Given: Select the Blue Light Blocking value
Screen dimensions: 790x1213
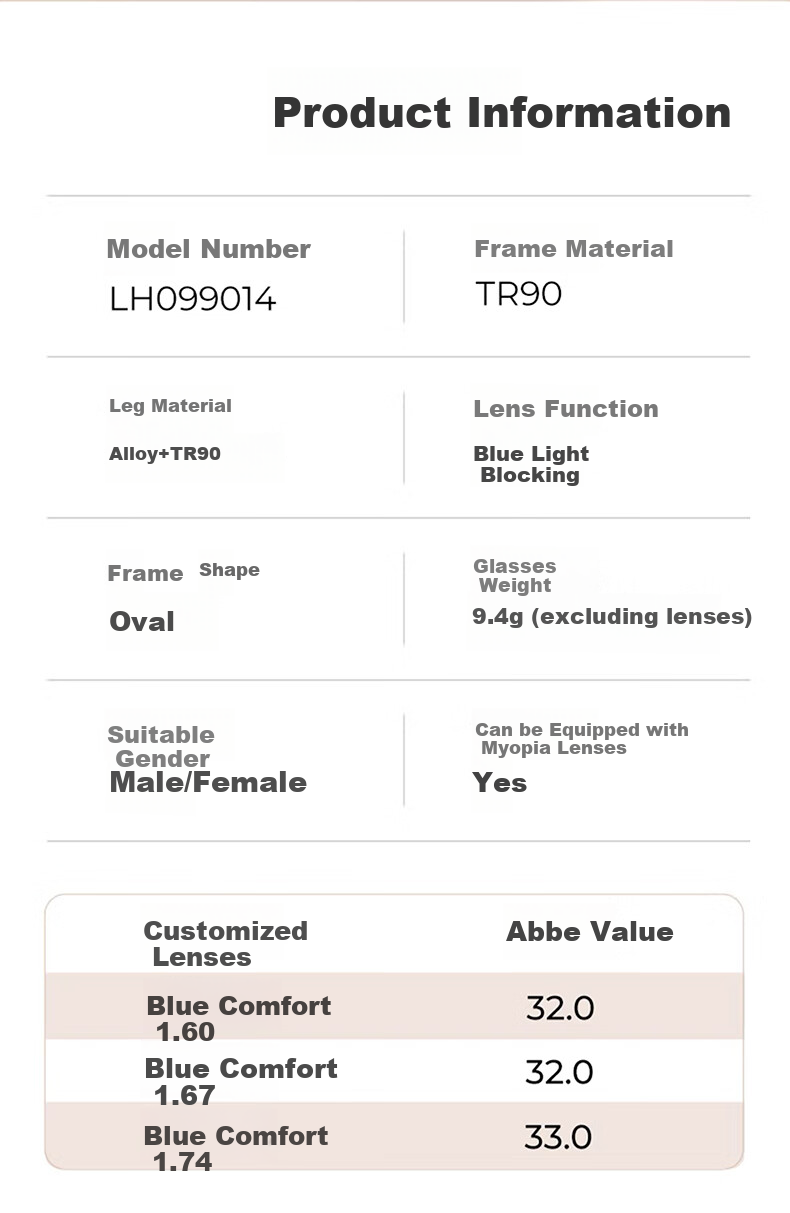Looking at the screenshot, I should (x=531, y=465).
